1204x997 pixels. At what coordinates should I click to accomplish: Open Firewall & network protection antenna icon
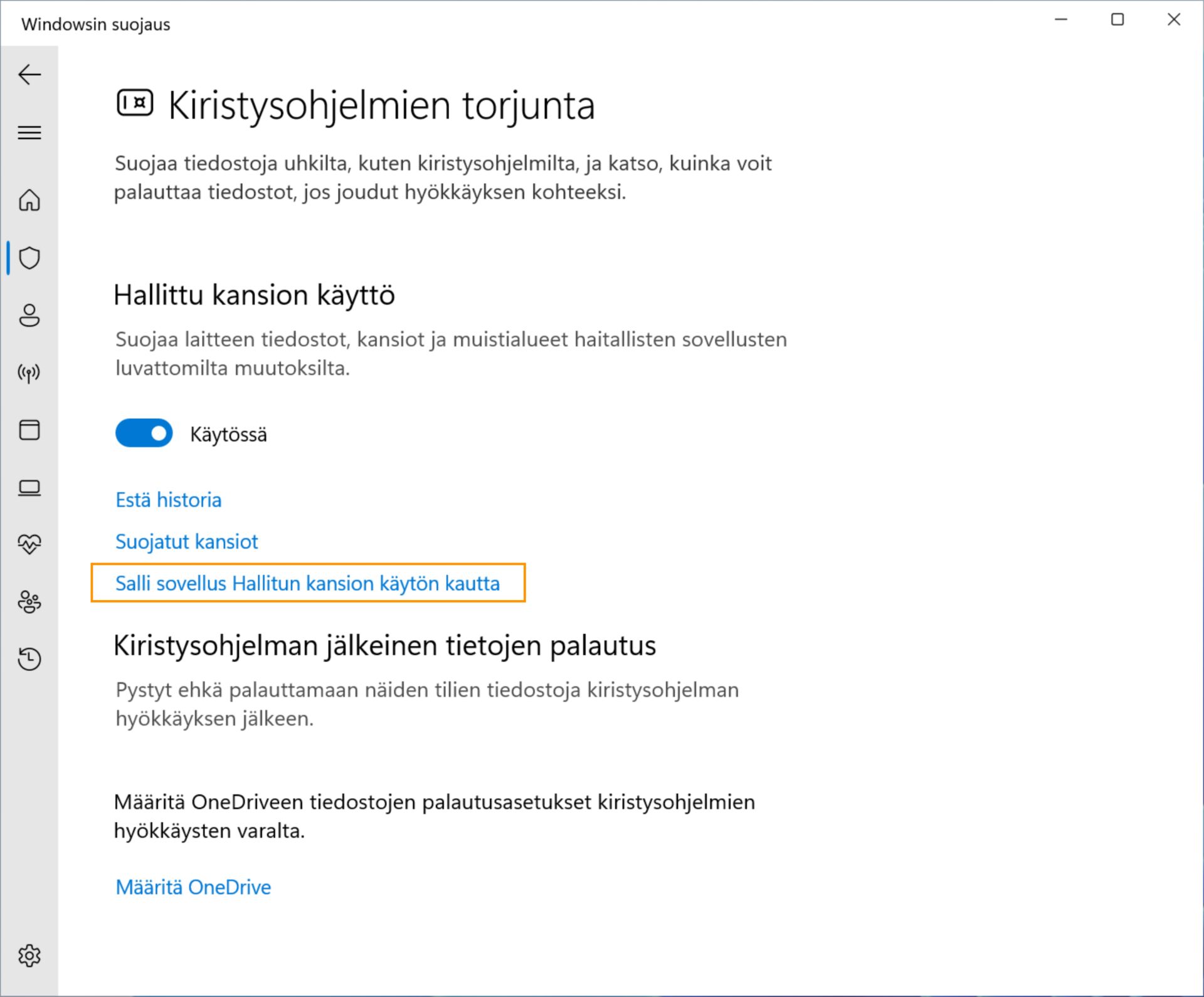click(x=29, y=374)
